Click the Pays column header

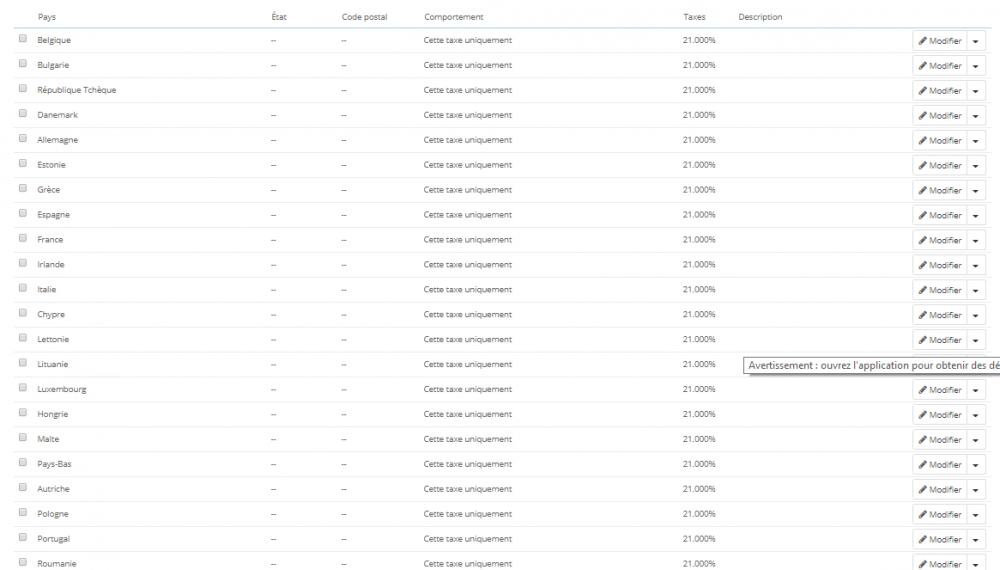pos(47,17)
